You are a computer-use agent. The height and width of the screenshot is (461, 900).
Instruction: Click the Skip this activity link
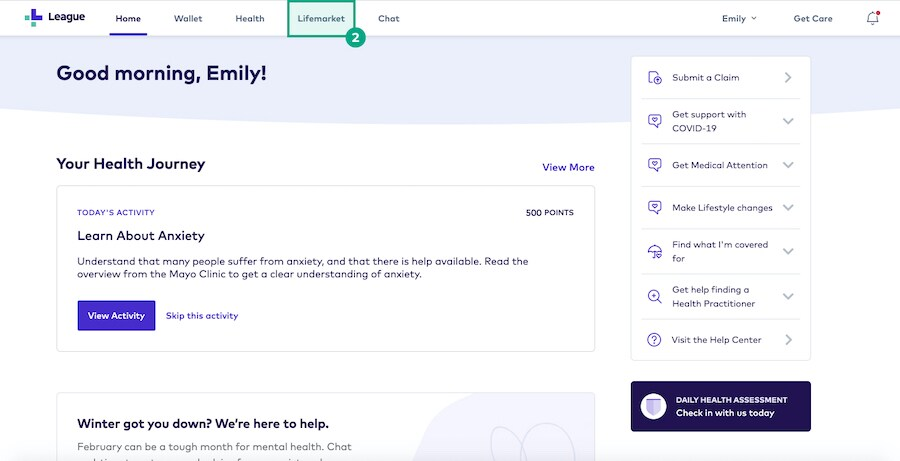pos(202,316)
